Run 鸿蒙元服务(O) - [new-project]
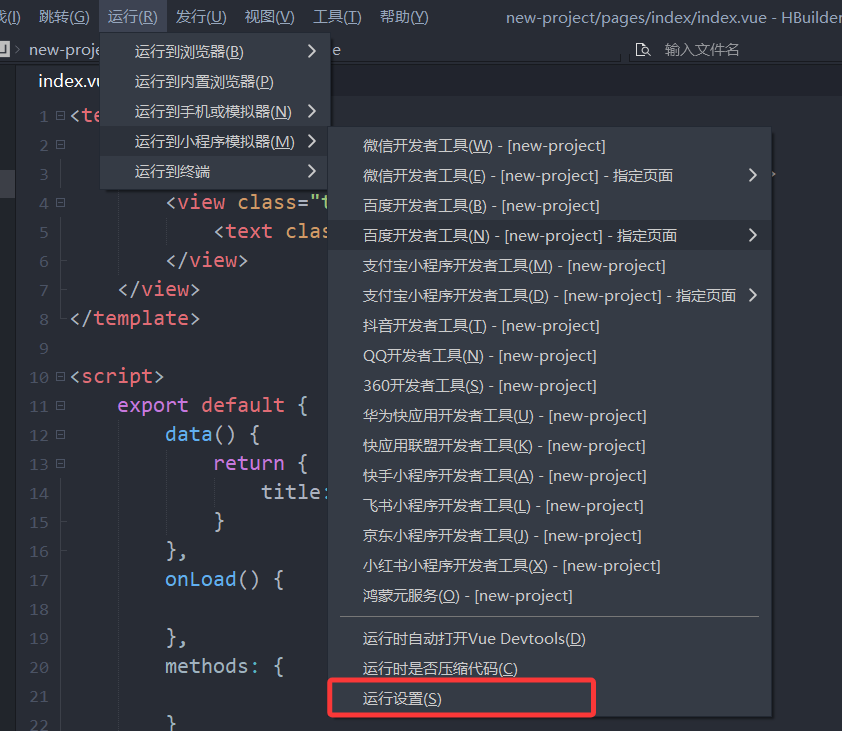This screenshot has height=731, width=842. point(550,596)
